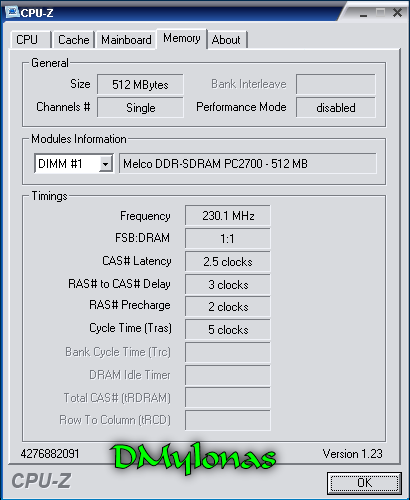Click the Cycle Time (Tras) value 5 clocks
Viewport: 410px width, 500px height.
click(228, 330)
